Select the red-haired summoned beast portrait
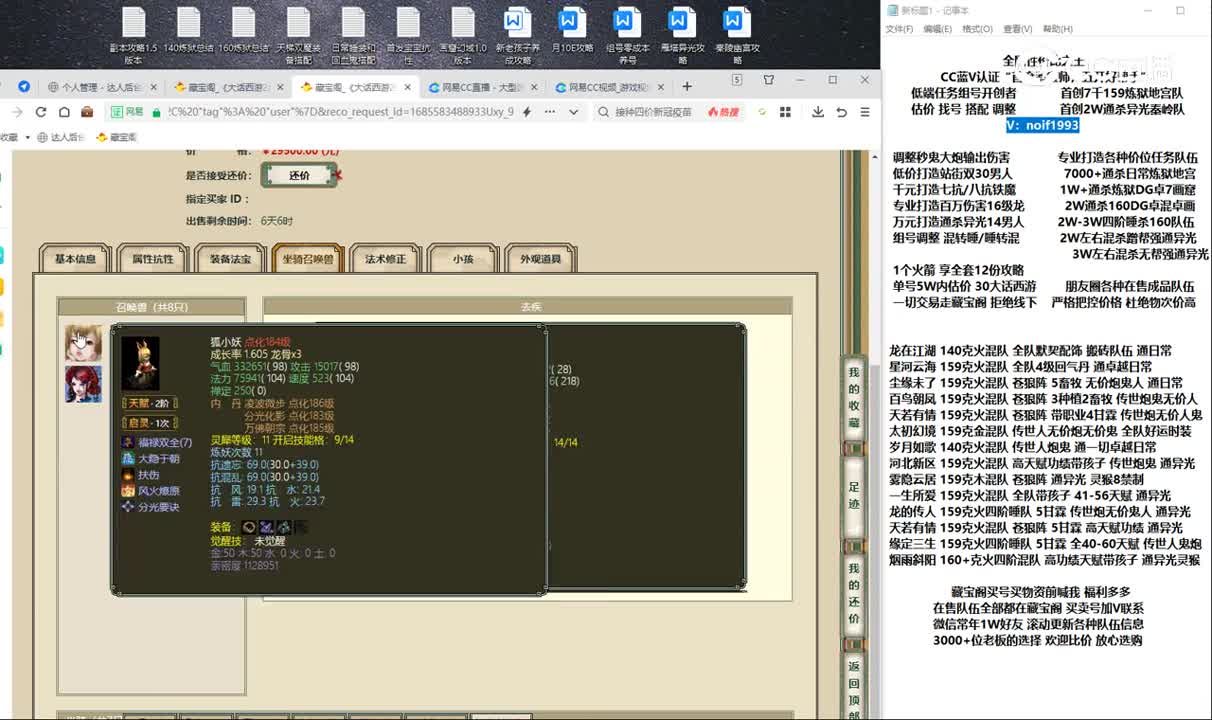 tap(83, 384)
